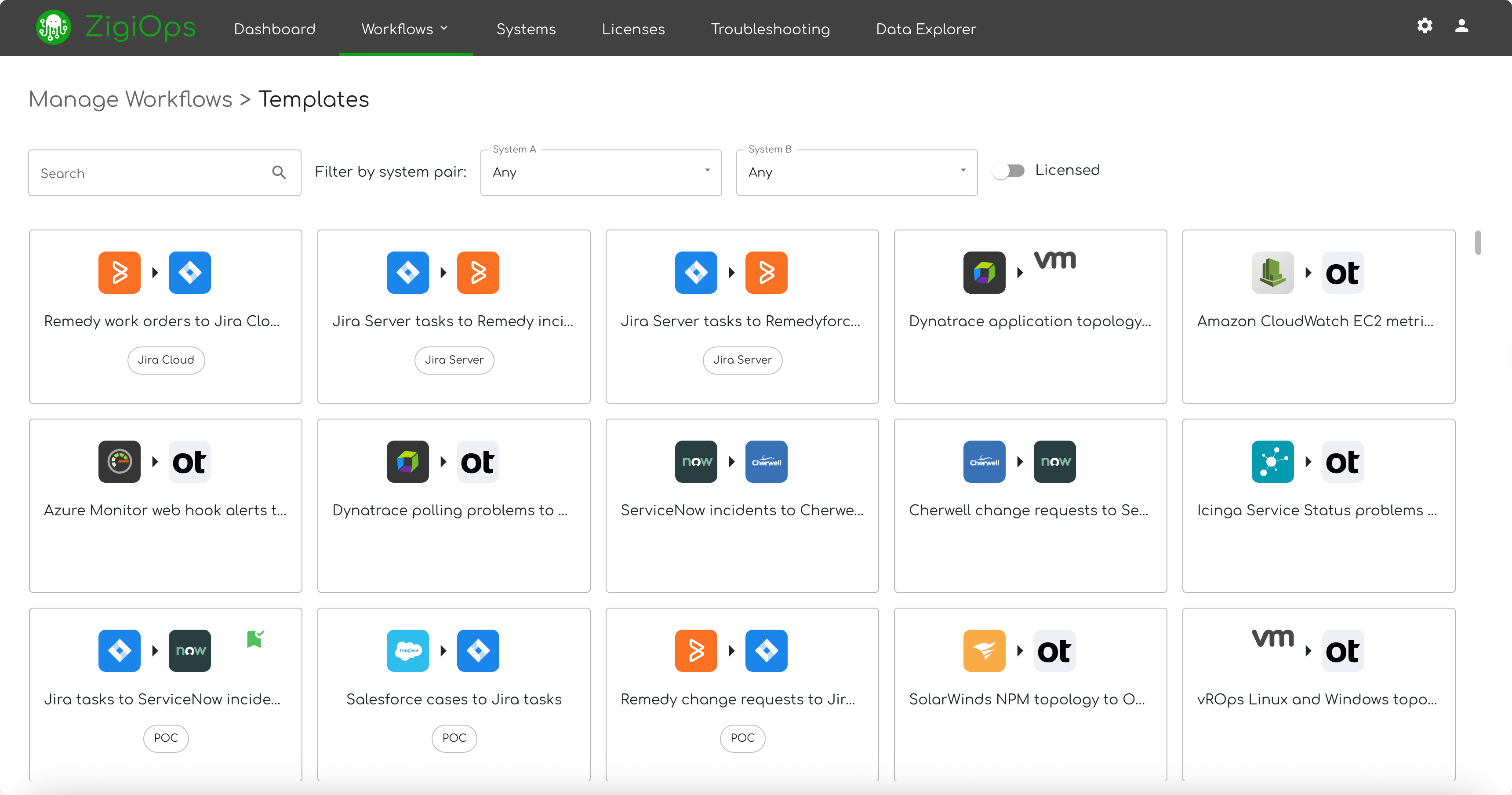This screenshot has height=795, width=1512.
Task: Expand the System A dropdown
Action: (x=600, y=173)
